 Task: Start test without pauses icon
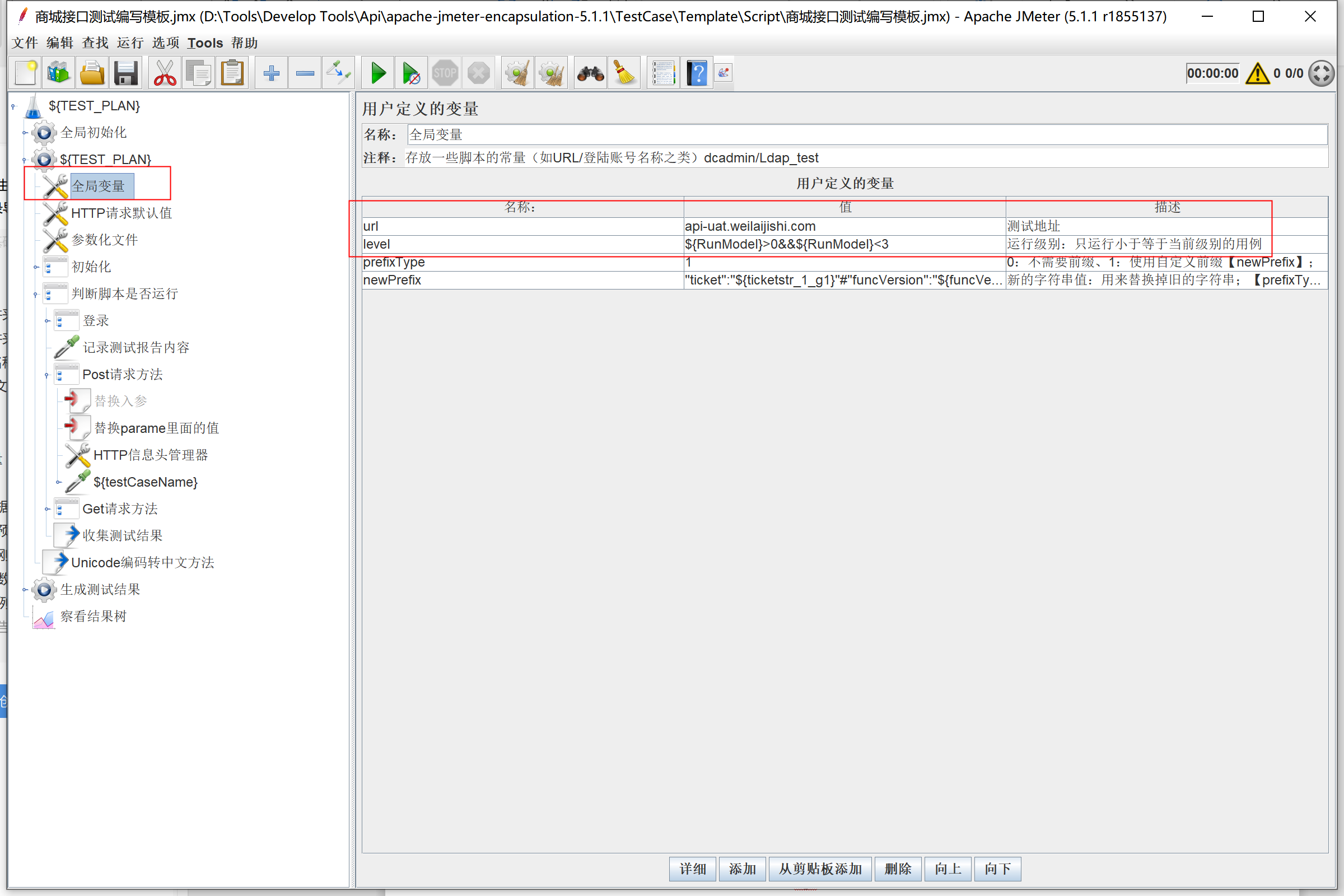[x=412, y=73]
